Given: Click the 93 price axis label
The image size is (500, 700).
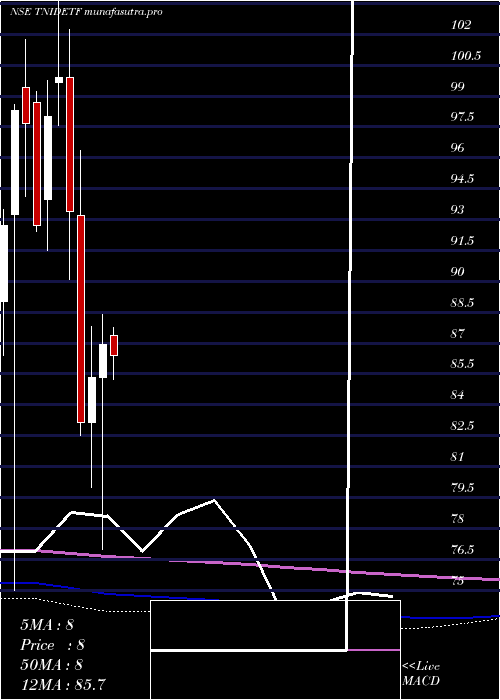Looking at the screenshot, I should coord(458,210).
